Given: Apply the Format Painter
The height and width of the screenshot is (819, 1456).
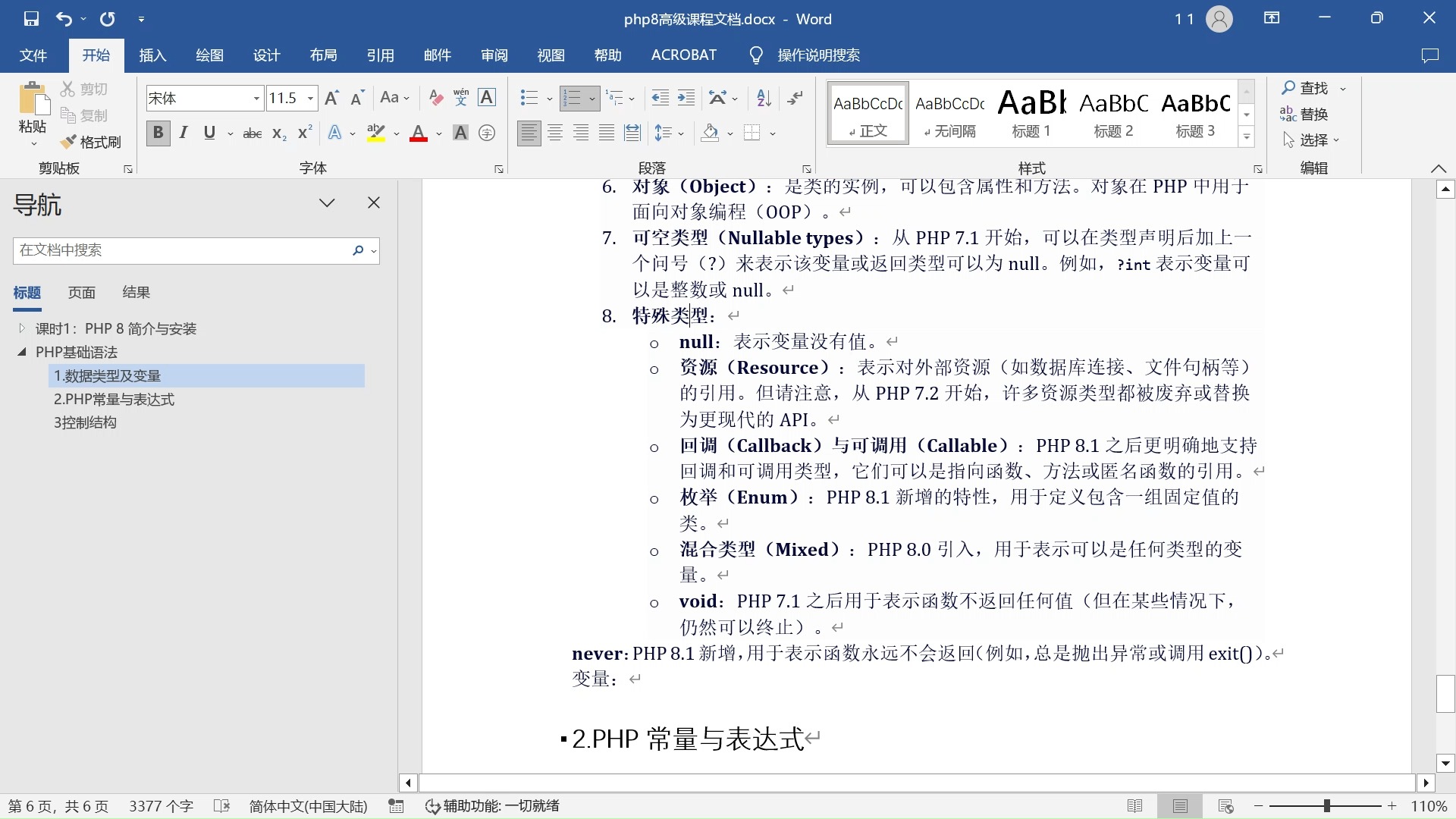Looking at the screenshot, I should pos(90,141).
